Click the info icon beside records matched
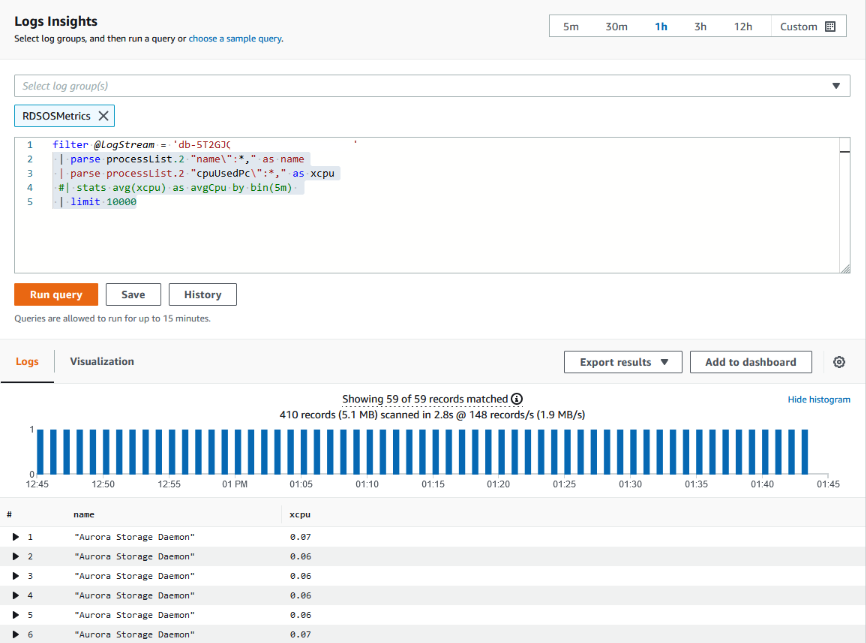Image resolution: width=866 pixels, height=643 pixels. pyautogui.click(x=516, y=398)
